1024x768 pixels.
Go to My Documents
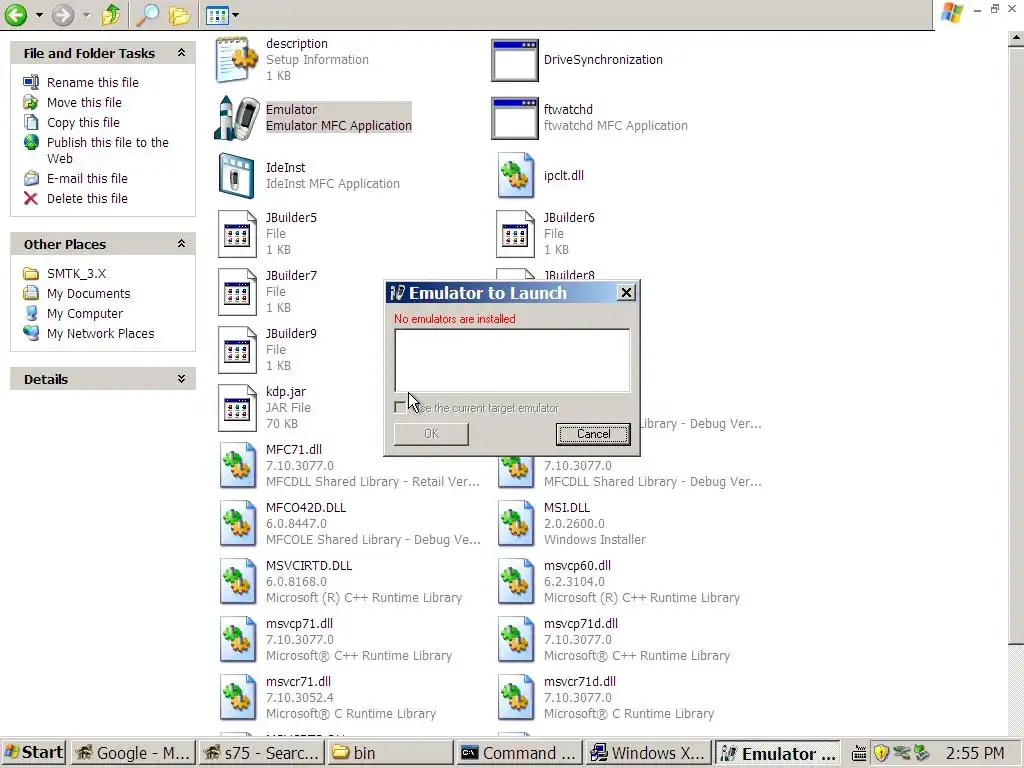88,294
